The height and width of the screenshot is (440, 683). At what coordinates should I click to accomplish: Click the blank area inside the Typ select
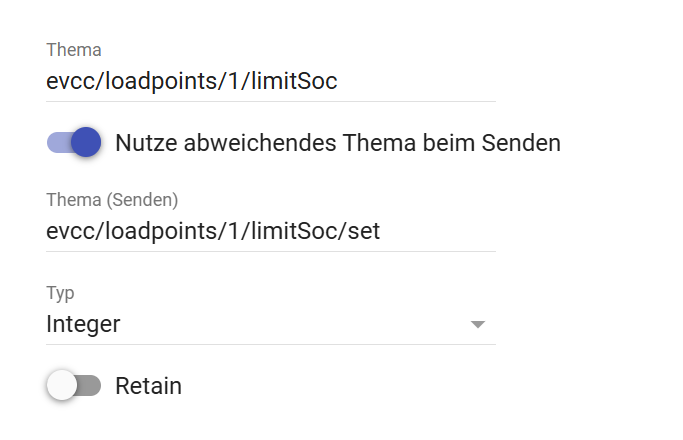click(x=300, y=325)
